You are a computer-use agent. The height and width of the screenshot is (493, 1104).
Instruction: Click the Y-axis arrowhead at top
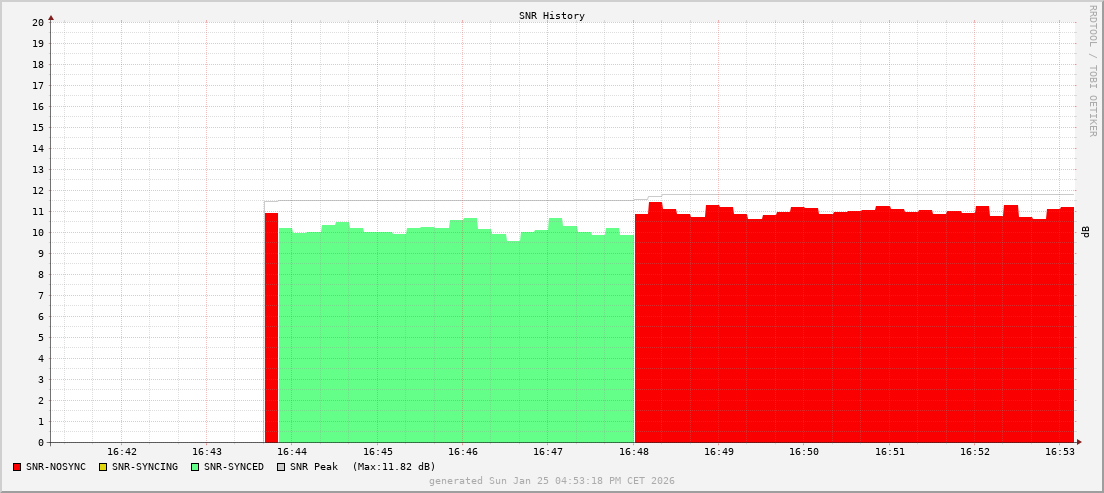point(51,17)
